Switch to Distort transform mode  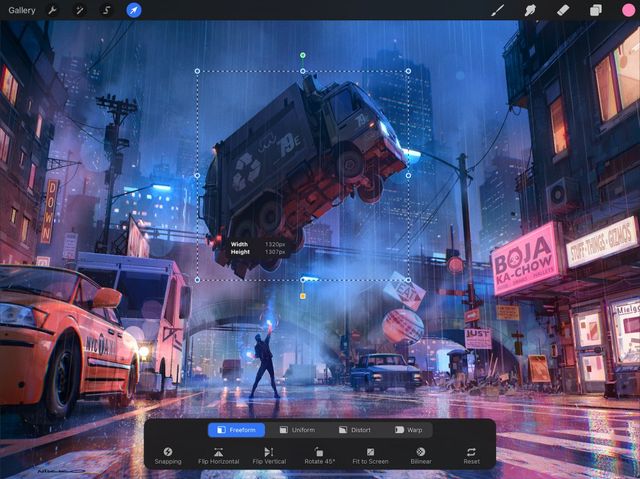coord(354,430)
